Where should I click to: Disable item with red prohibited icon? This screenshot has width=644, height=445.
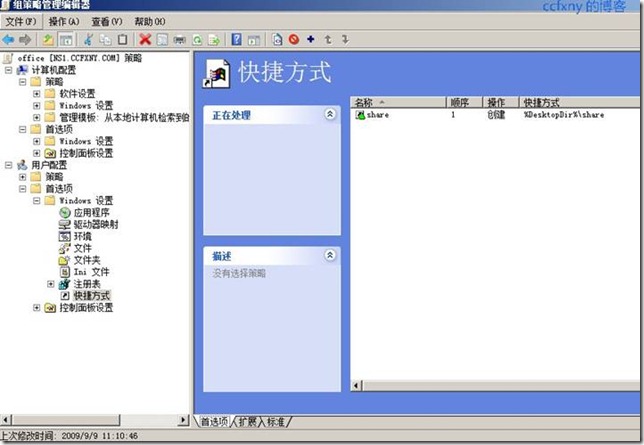(294, 40)
